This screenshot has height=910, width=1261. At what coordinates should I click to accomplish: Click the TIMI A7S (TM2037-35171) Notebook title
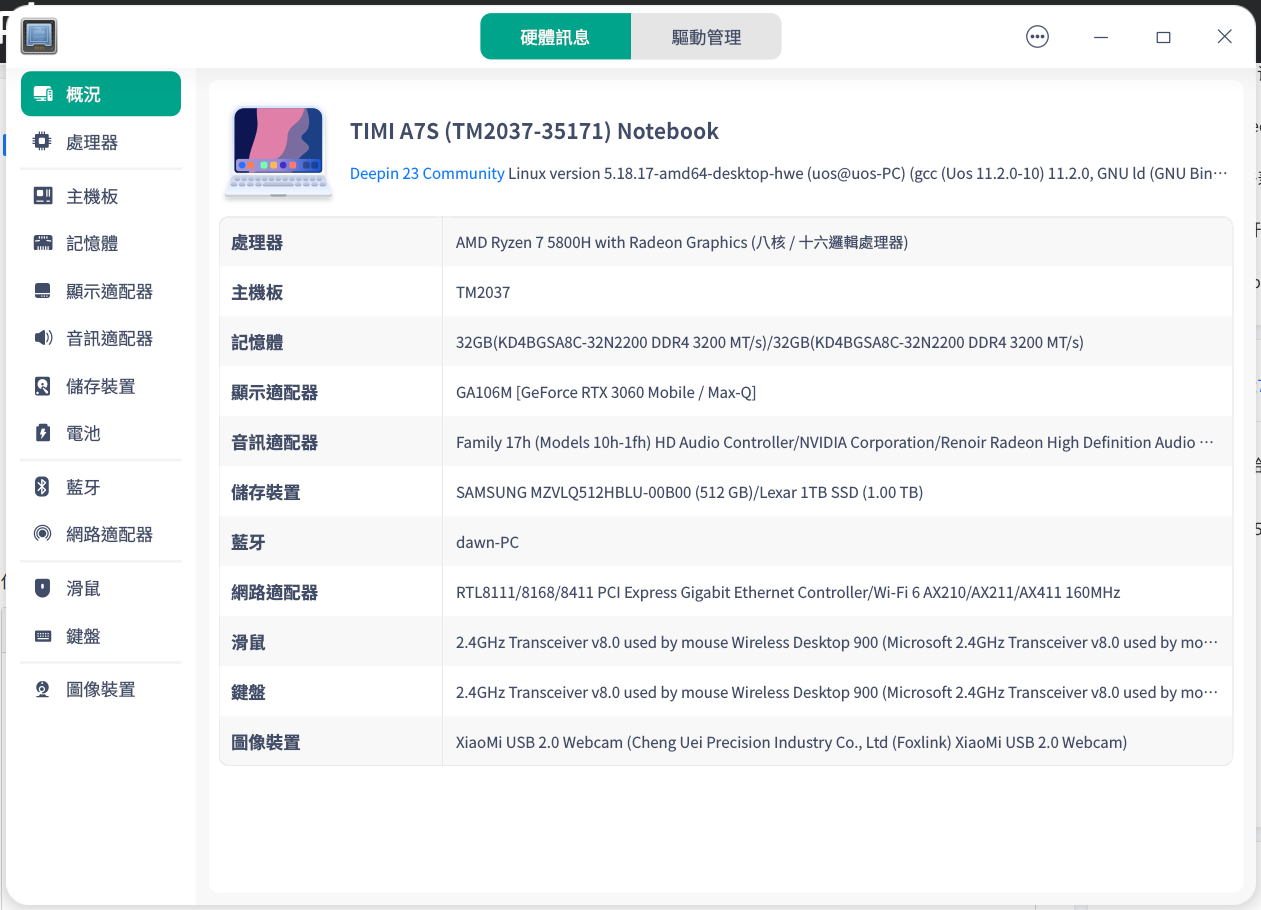coord(534,131)
